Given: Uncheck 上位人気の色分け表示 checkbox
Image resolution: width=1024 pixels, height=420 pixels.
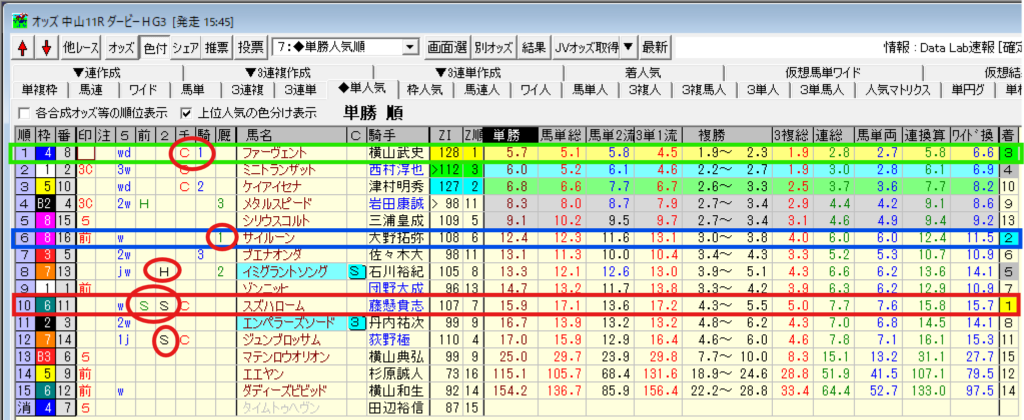Looking at the screenshot, I should (185, 112).
